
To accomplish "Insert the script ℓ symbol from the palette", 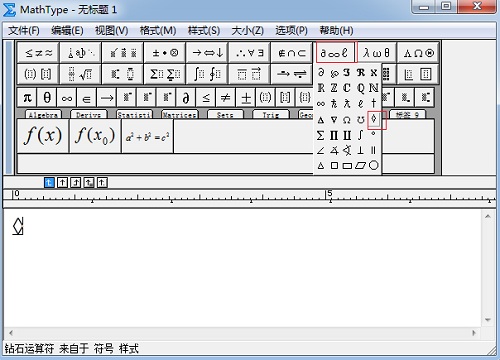I will (x=360, y=104).
